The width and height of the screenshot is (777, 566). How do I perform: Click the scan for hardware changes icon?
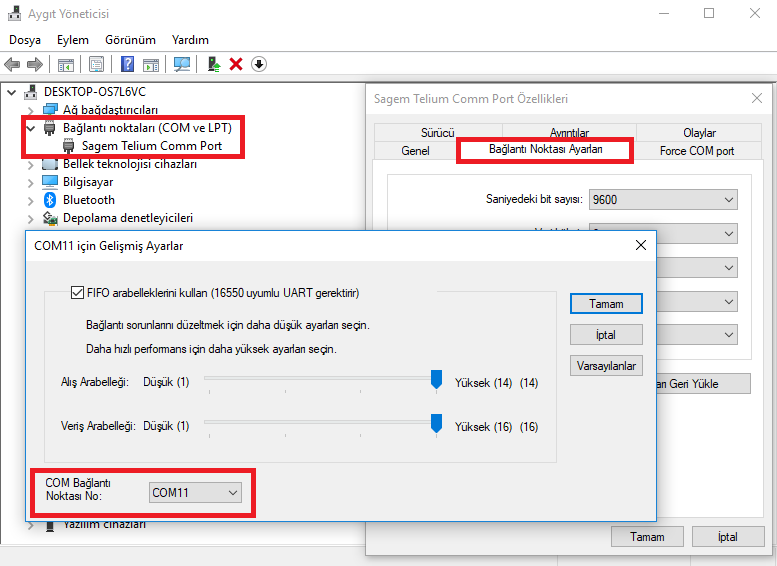point(182,64)
